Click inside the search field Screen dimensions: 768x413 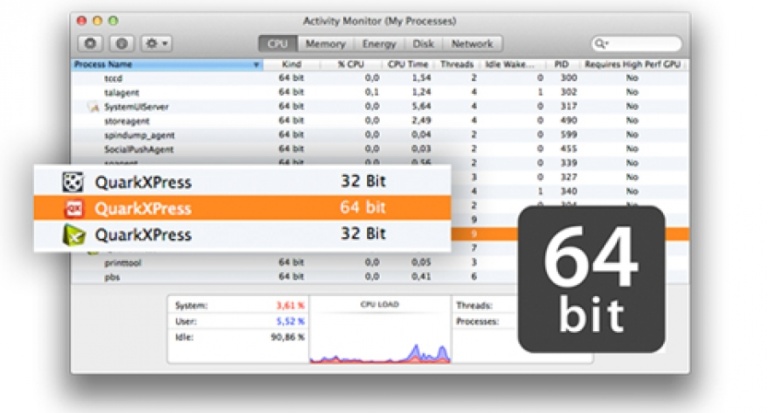(x=640, y=44)
